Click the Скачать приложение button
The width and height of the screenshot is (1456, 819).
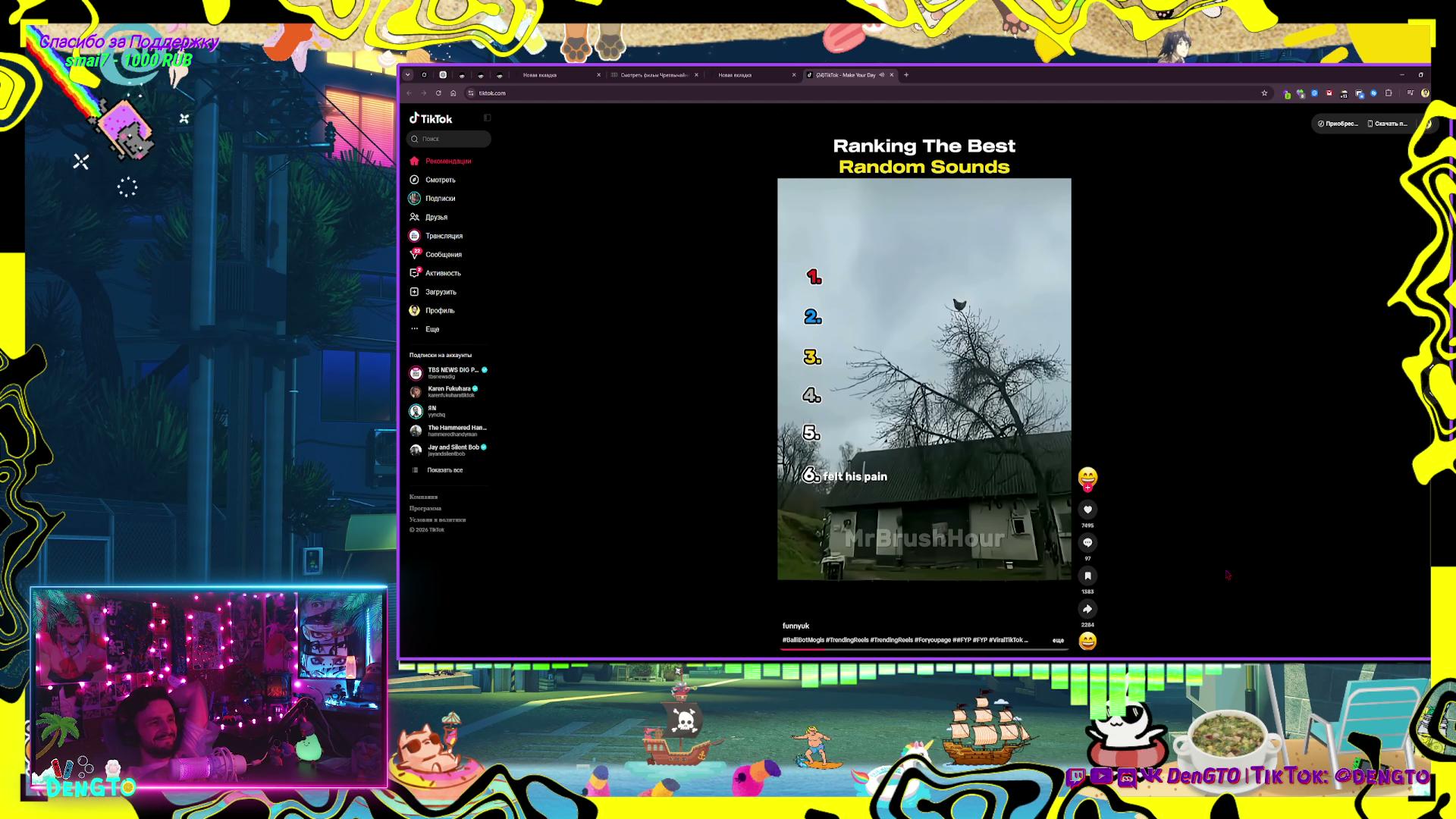1388,124
